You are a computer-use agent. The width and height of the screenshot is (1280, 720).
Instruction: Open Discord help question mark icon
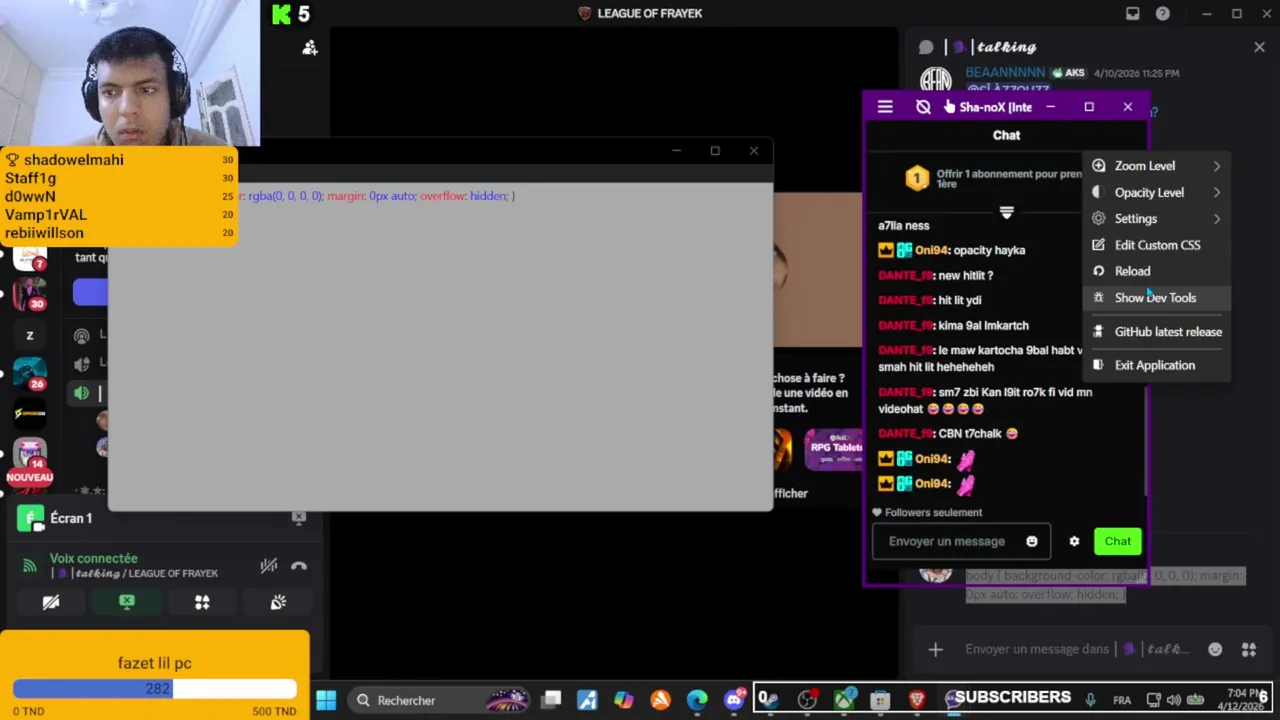coord(1163,13)
